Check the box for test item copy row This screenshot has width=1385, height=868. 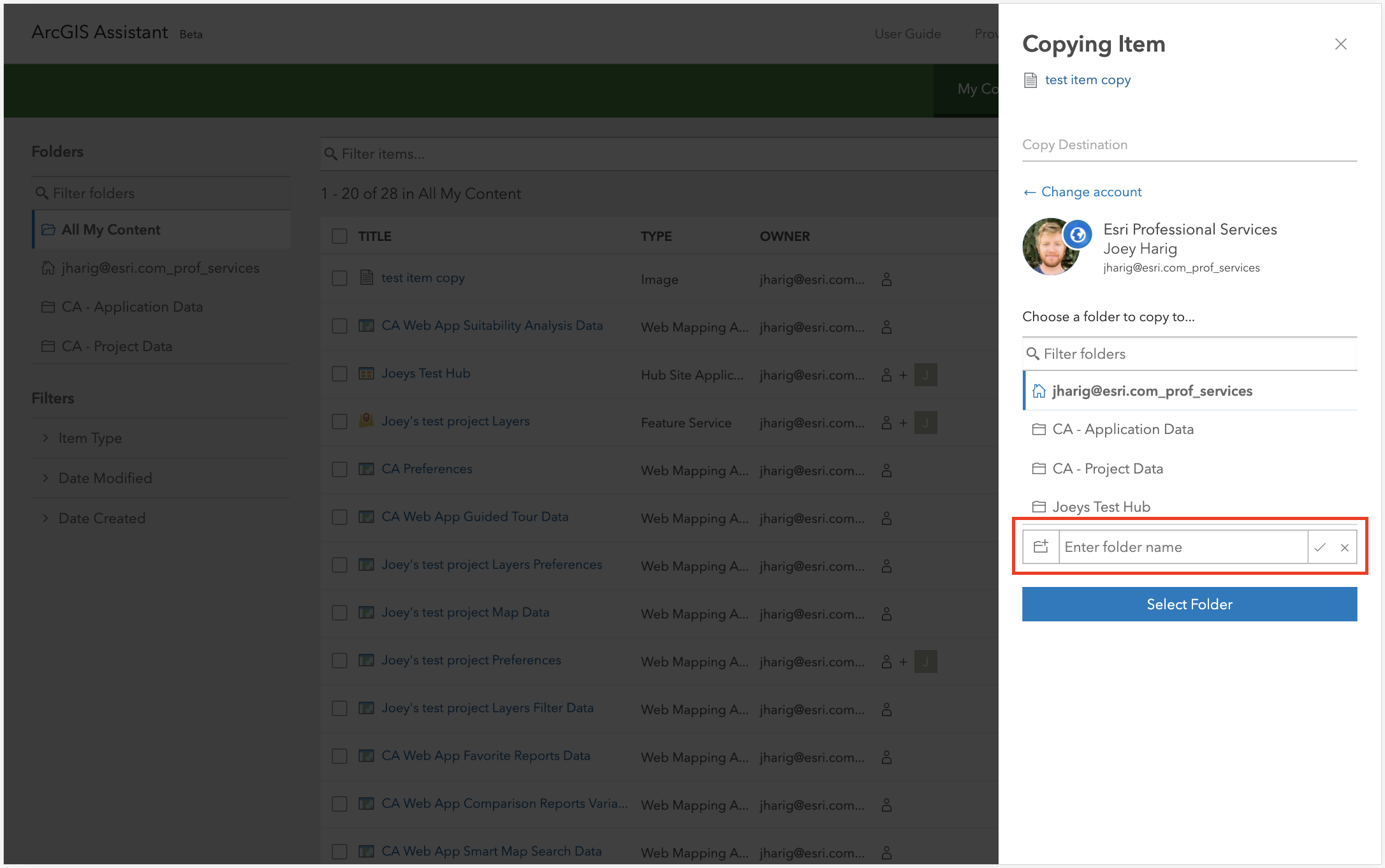click(339, 278)
